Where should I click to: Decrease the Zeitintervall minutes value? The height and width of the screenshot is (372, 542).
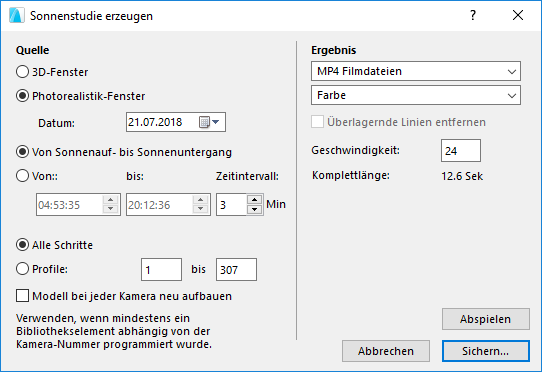pos(255,209)
